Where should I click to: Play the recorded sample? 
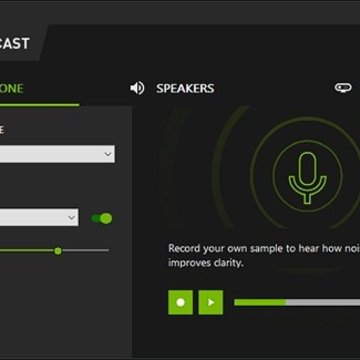coord(211,302)
